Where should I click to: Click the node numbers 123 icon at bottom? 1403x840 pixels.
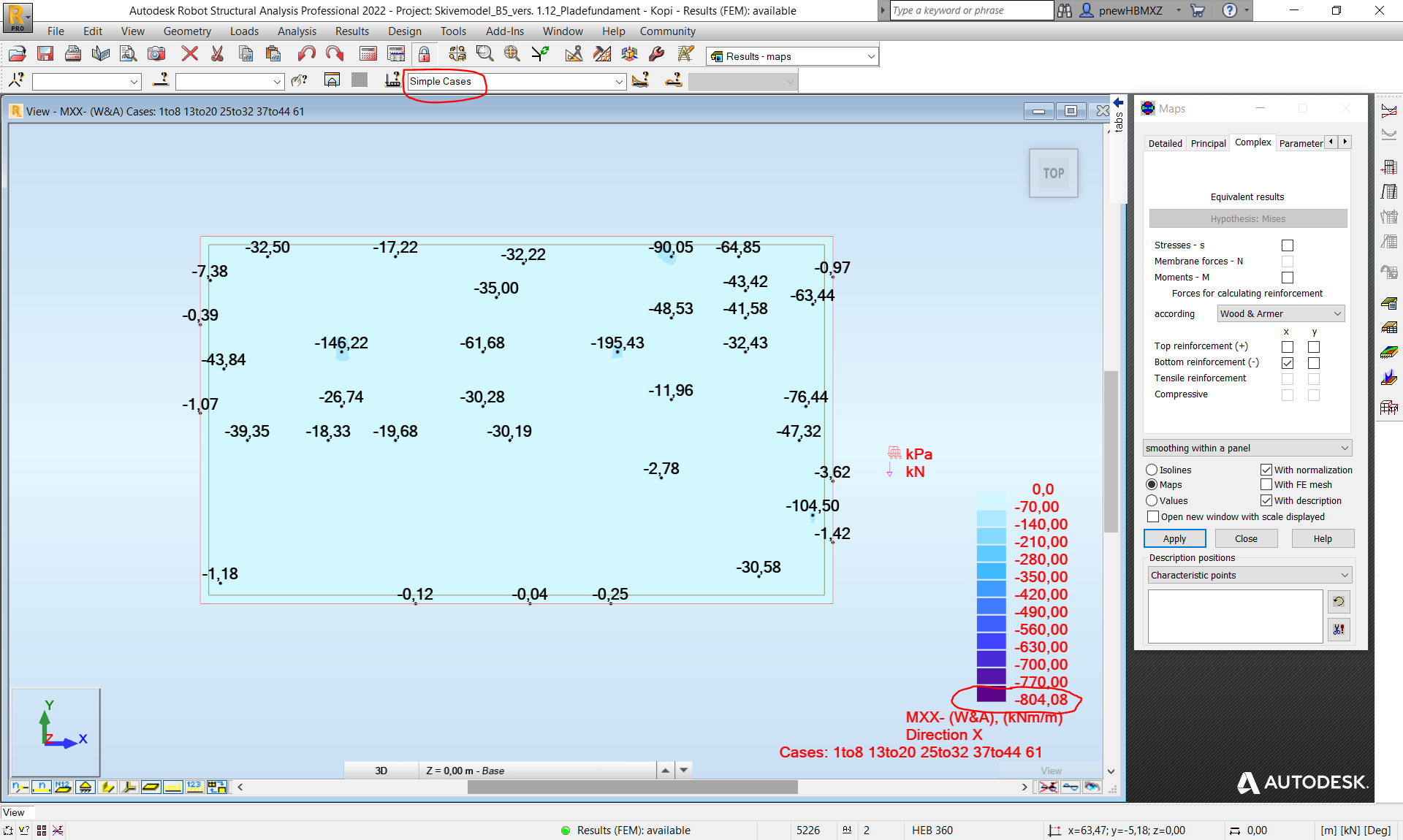tap(194, 787)
